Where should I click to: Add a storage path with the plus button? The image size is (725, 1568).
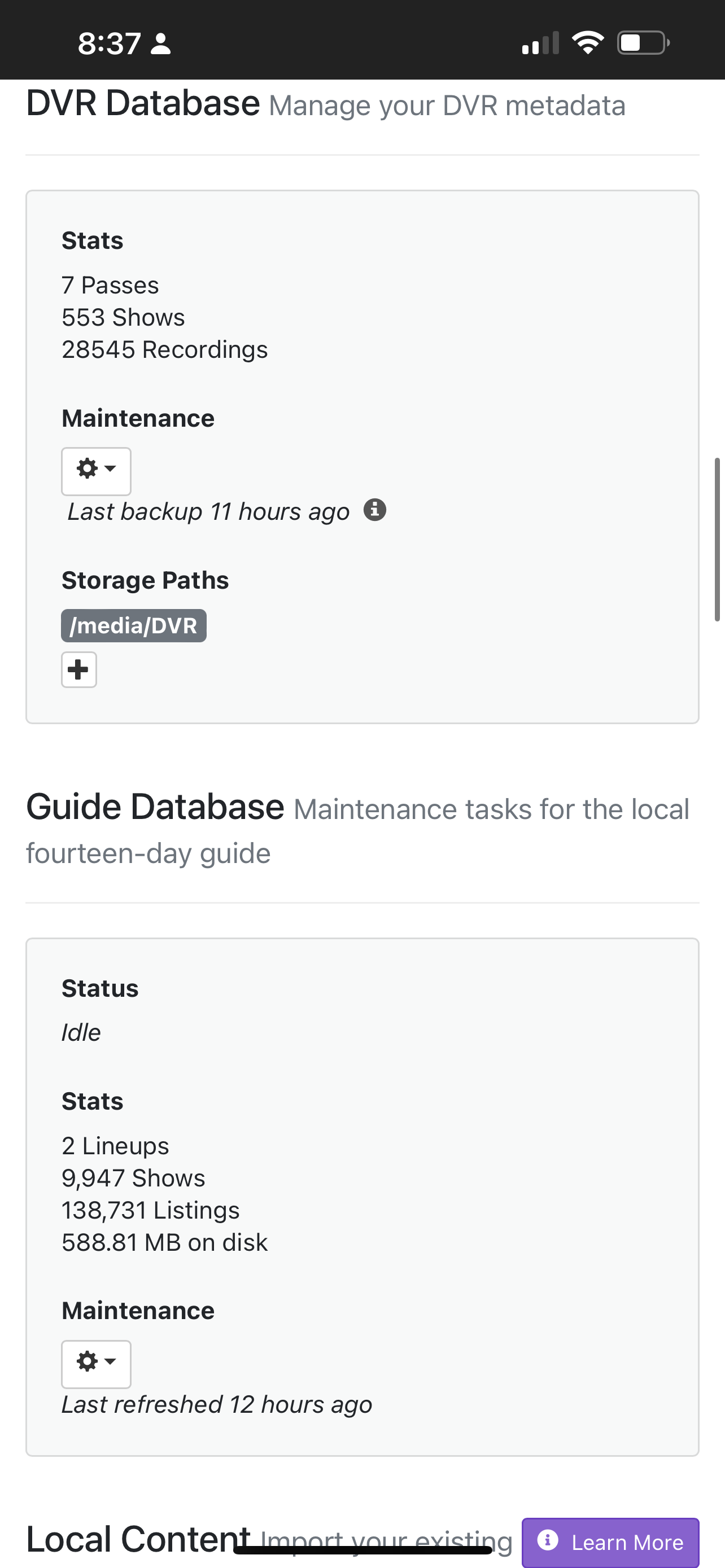[78, 669]
